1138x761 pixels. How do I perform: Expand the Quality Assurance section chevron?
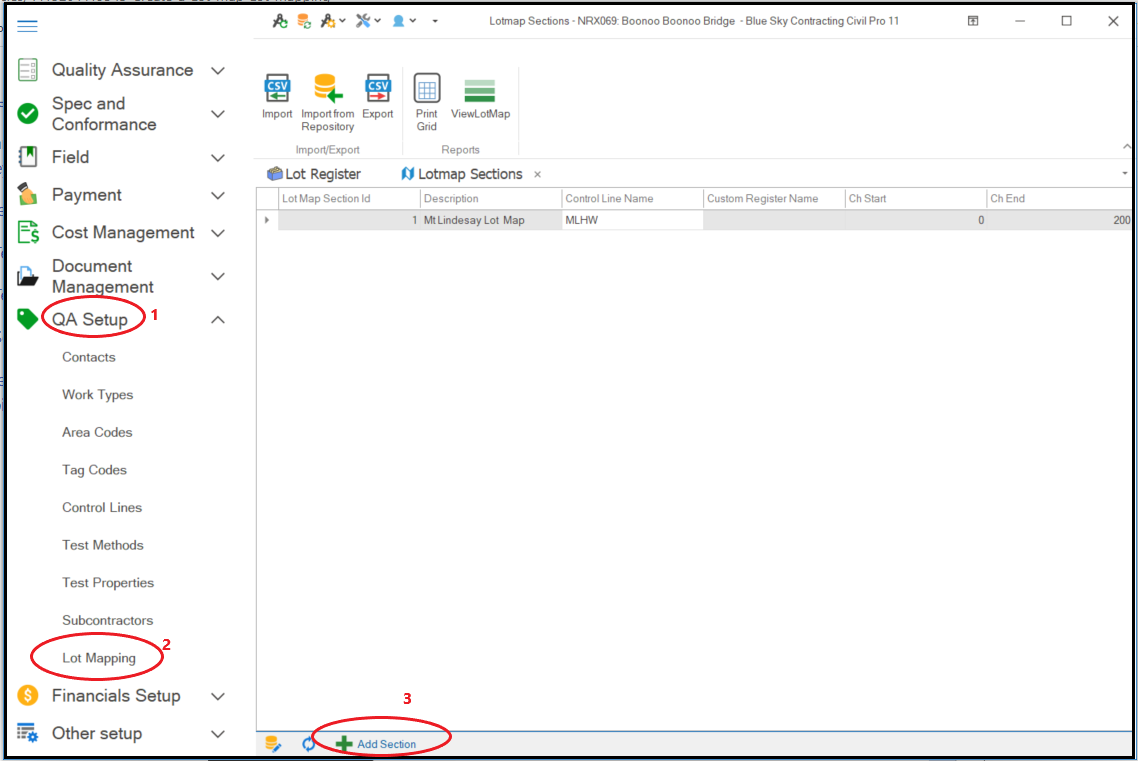pos(218,70)
